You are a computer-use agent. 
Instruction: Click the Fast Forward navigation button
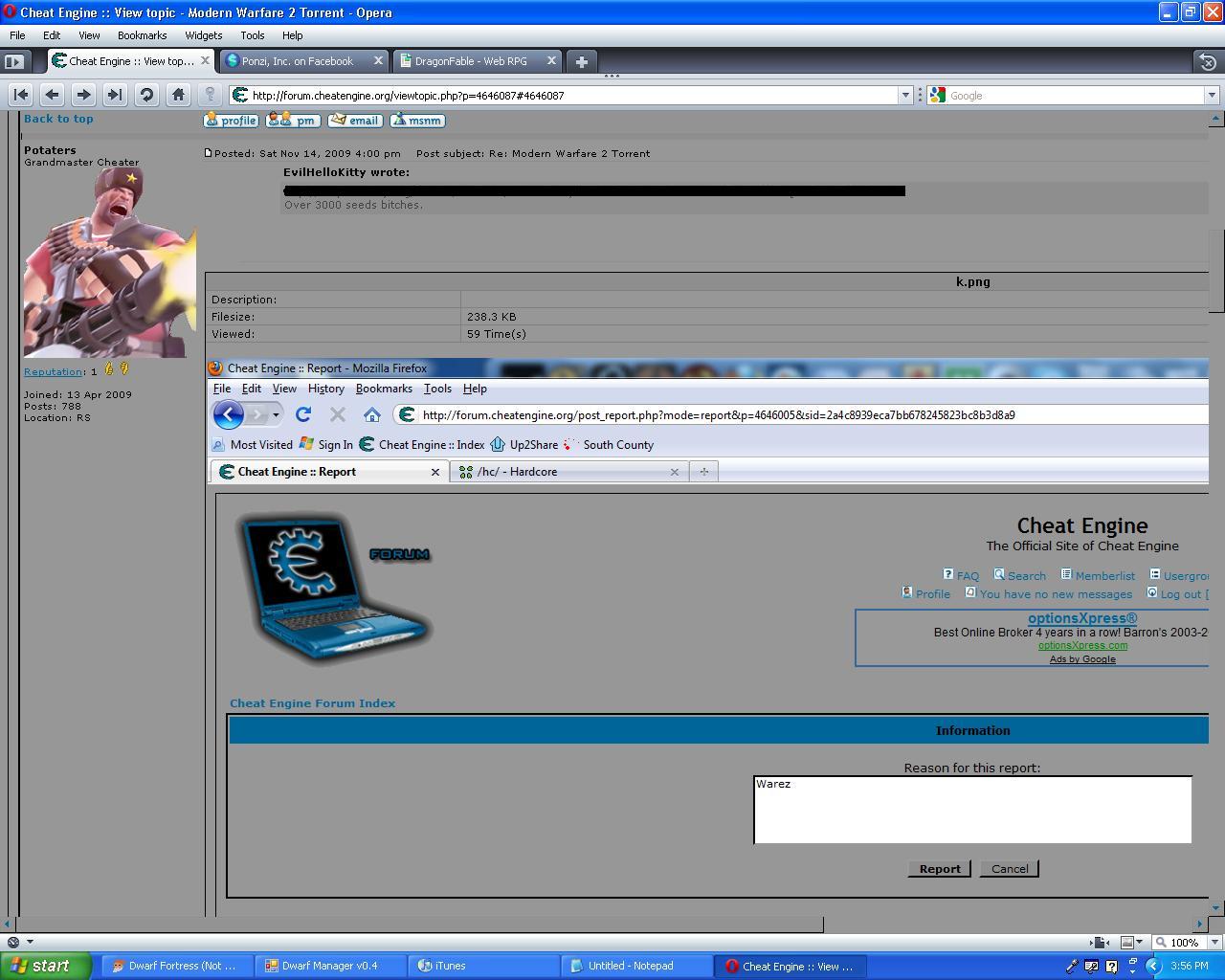[x=115, y=95]
